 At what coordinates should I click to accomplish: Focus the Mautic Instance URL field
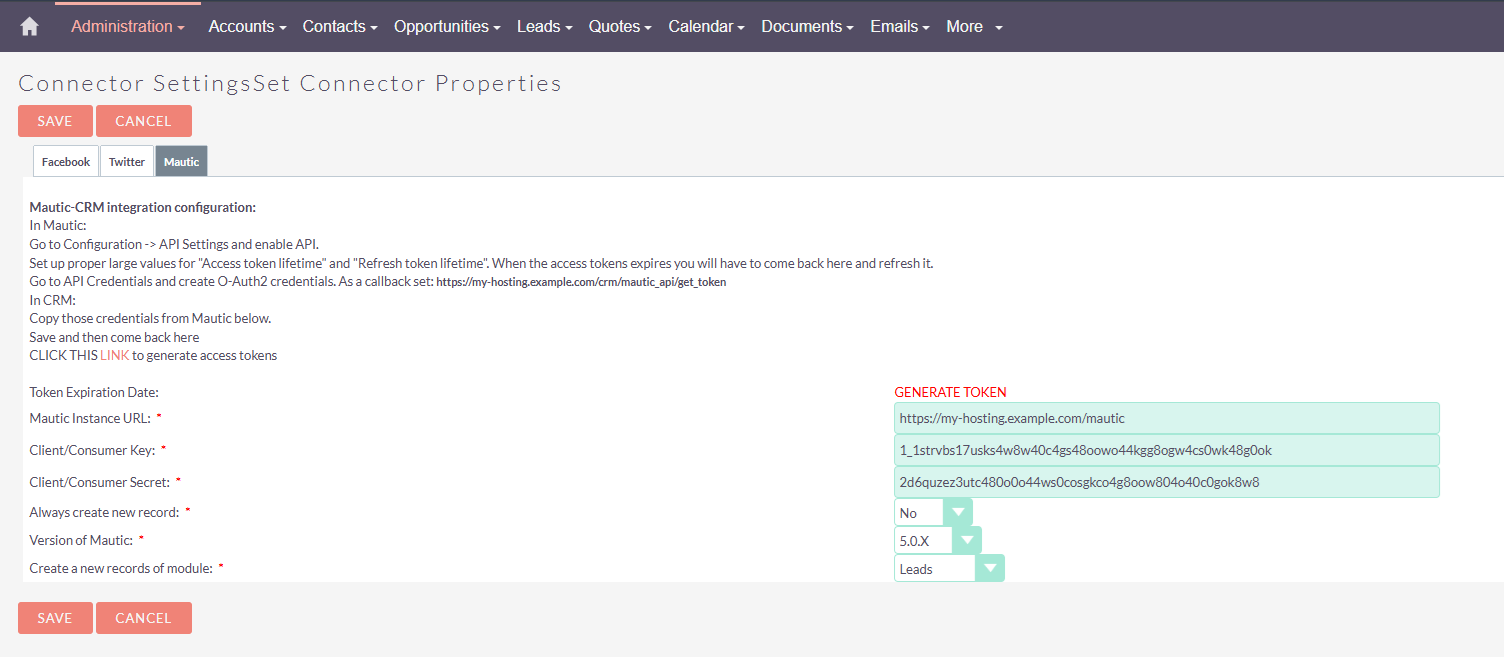pyautogui.click(x=1166, y=418)
